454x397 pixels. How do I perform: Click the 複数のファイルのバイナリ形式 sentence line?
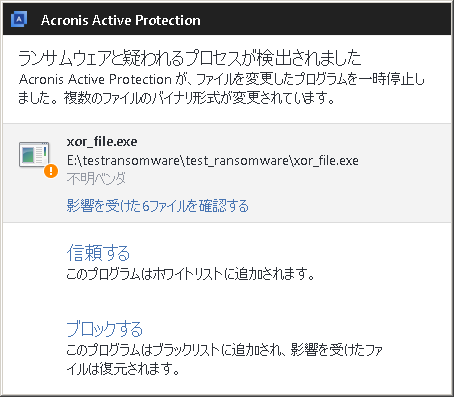(x=176, y=98)
